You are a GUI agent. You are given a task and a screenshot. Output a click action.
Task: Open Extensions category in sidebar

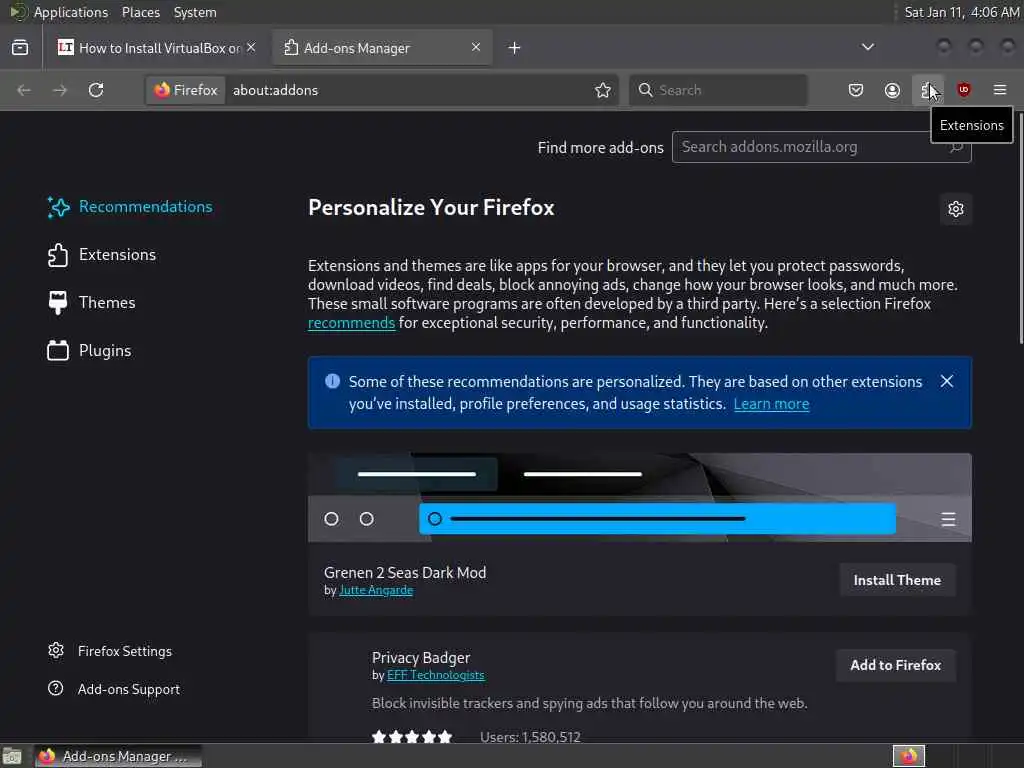pyautogui.click(x=103, y=255)
